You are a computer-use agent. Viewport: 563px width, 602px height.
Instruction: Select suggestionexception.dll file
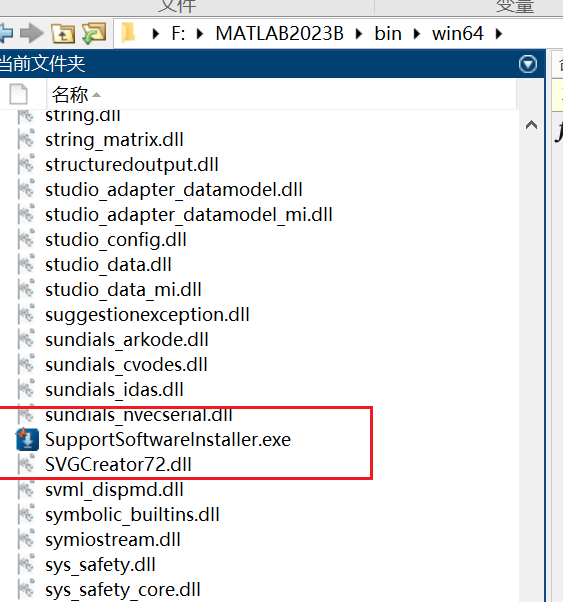(x=147, y=315)
